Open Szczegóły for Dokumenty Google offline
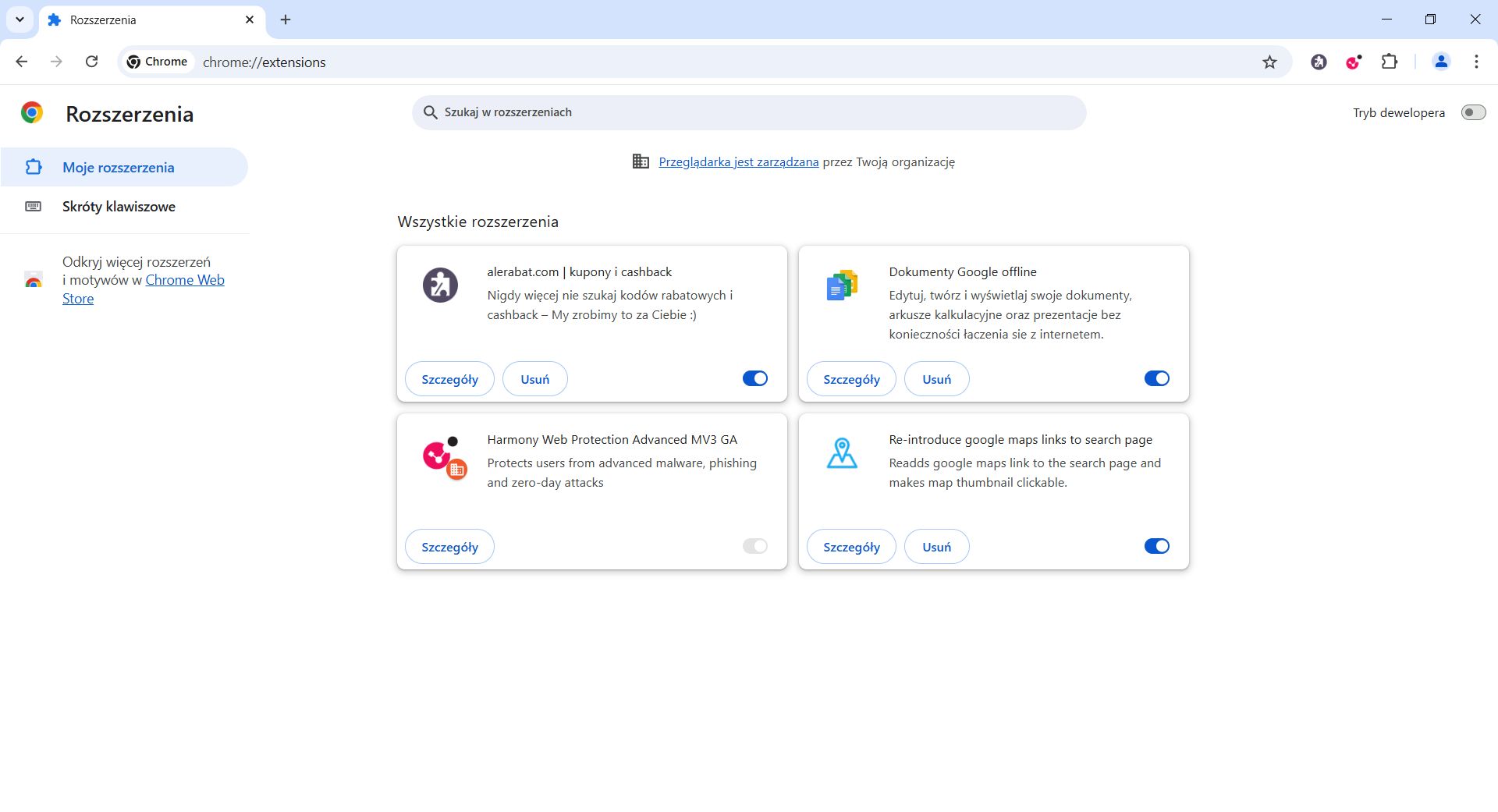This screenshot has width=1498, height=812. pyautogui.click(x=851, y=379)
